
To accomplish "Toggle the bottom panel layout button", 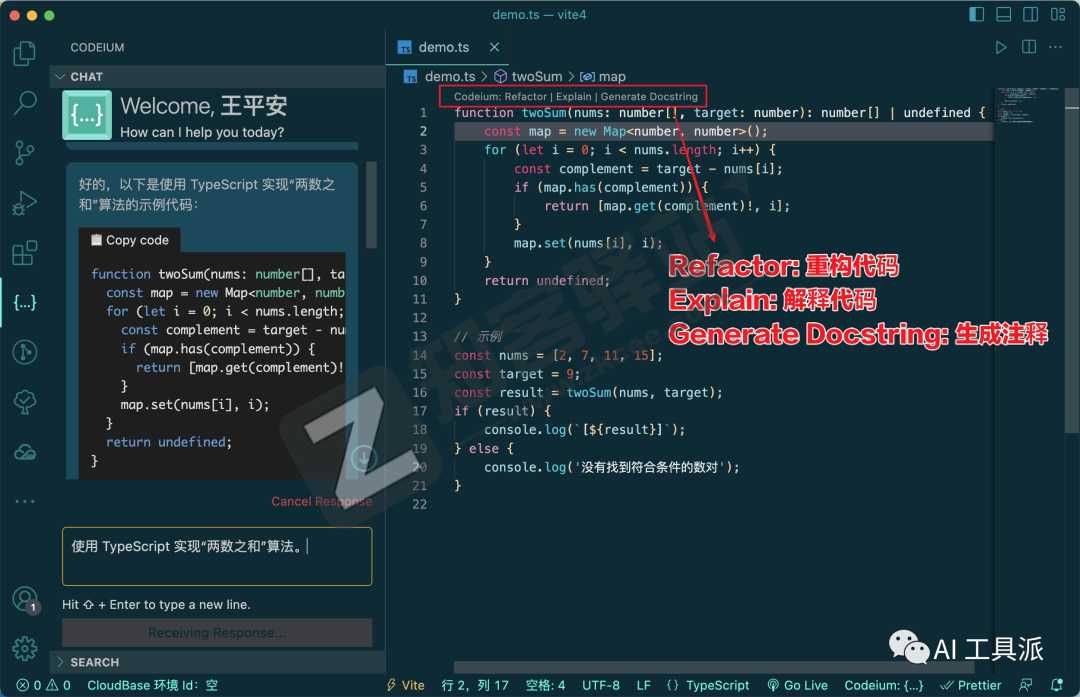I will tap(1003, 15).
